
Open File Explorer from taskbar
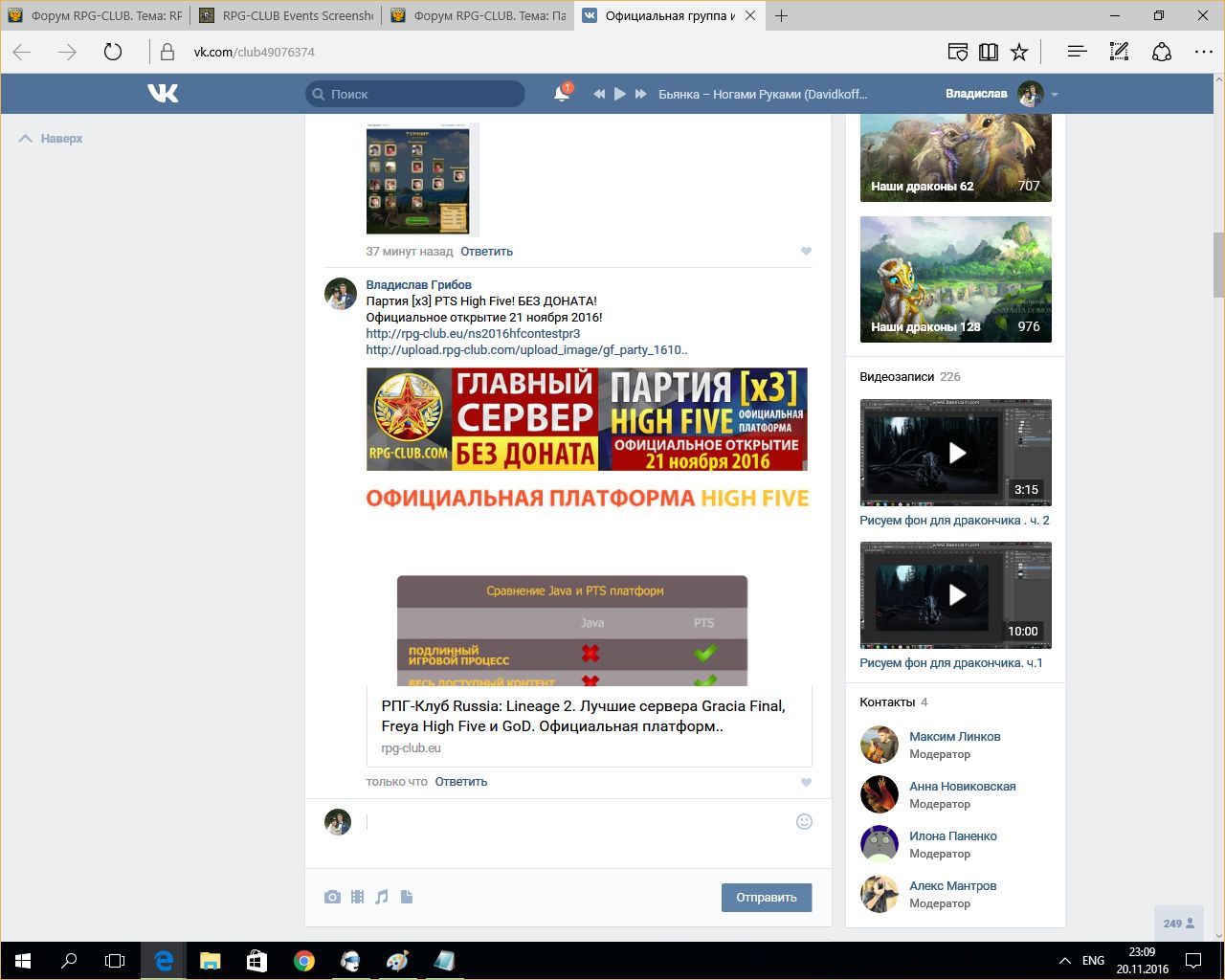211,960
